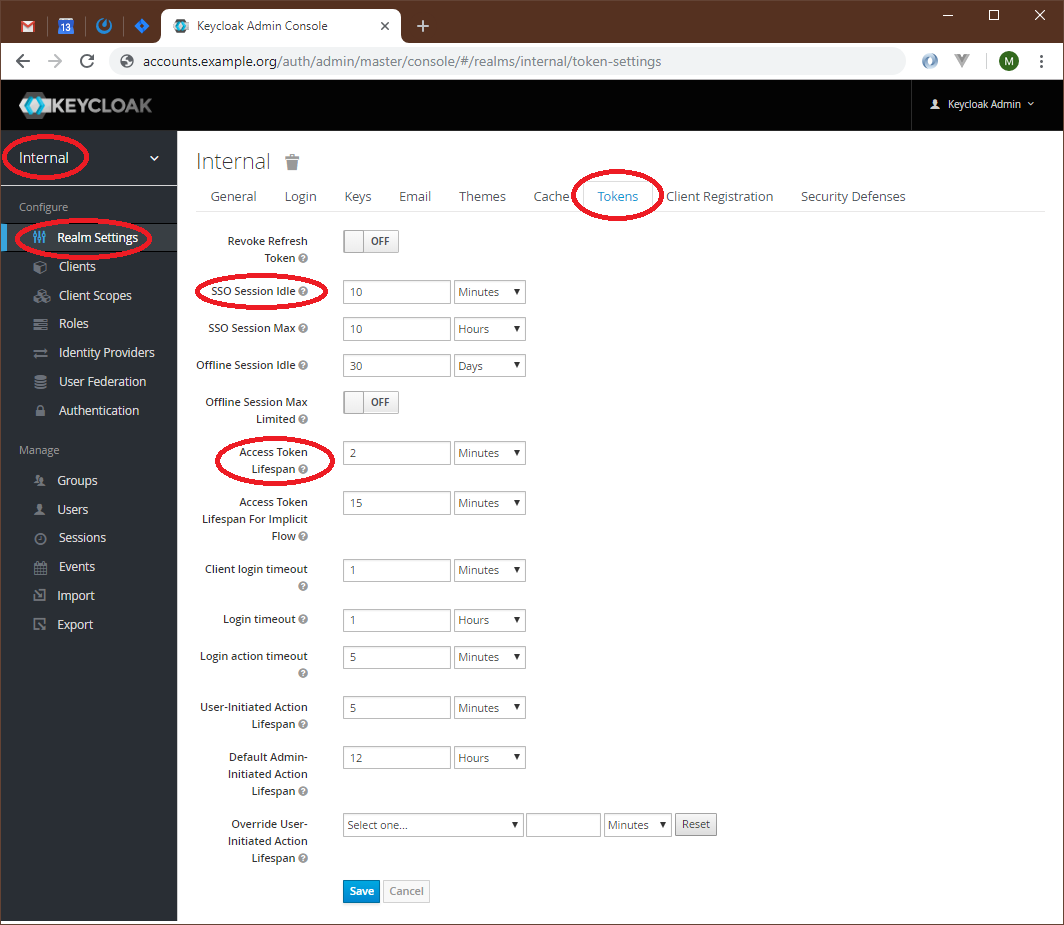
Task: Open Authentication in sidebar
Action: [98, 411]
